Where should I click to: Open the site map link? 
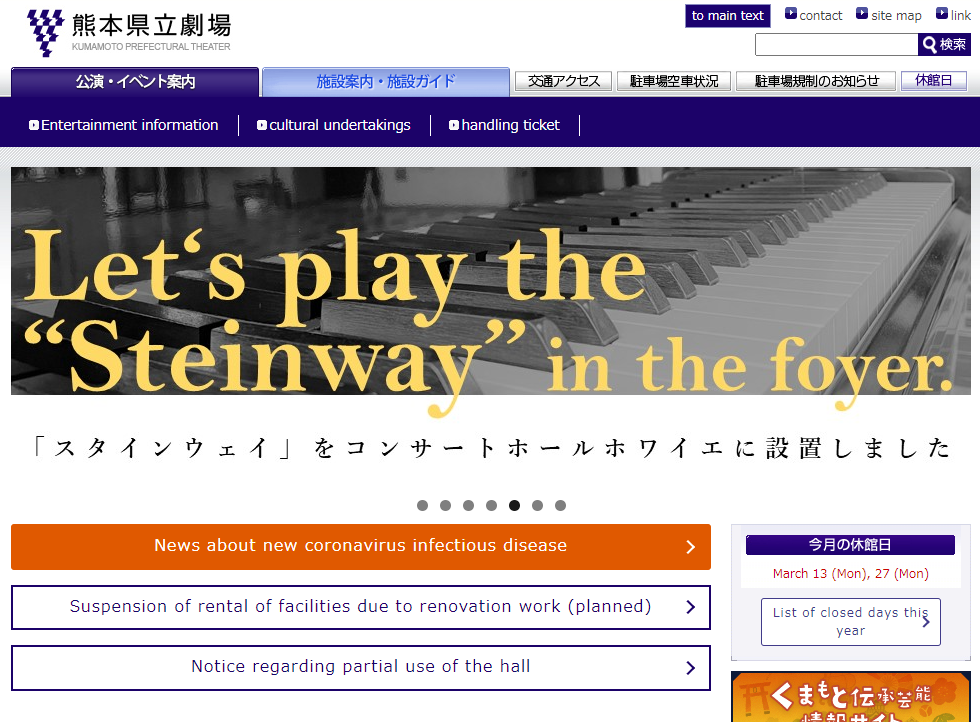click(889, 15)
